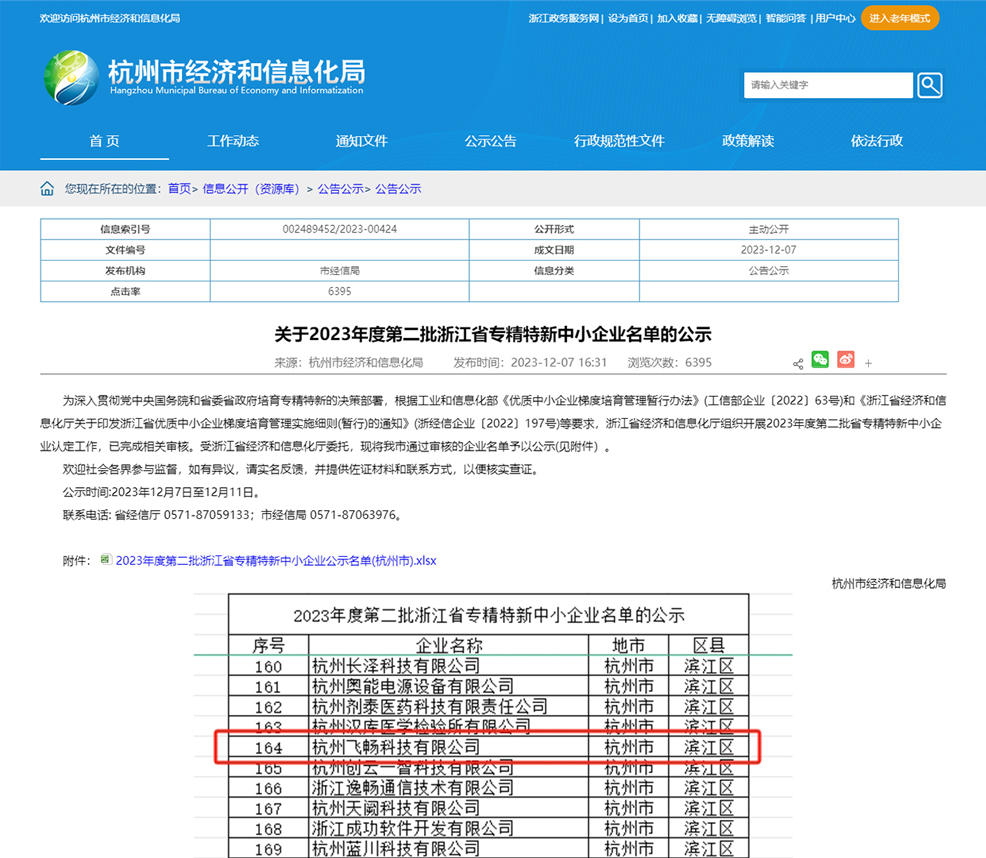Click 无障碍浏览 accessibility link
The height and width of the screenshot is (858, 986).
click(x=731, y=18)
